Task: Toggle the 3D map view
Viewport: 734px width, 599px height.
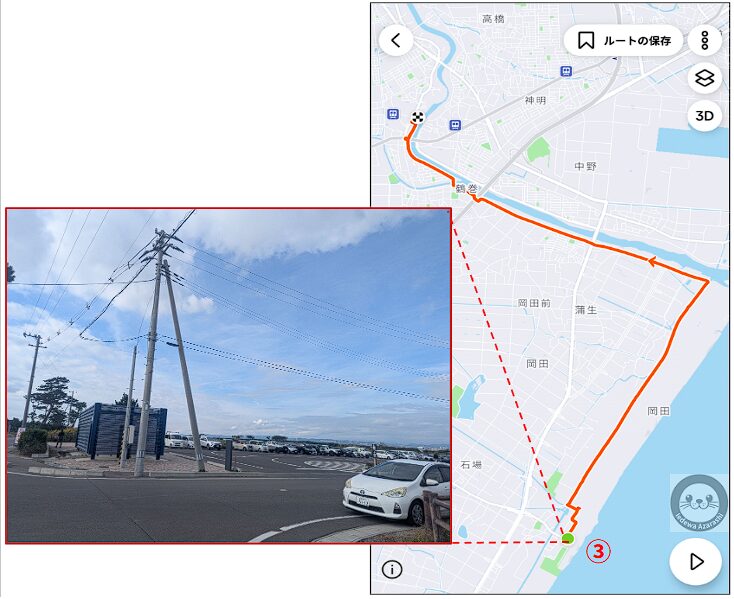Action: point(705,116)
